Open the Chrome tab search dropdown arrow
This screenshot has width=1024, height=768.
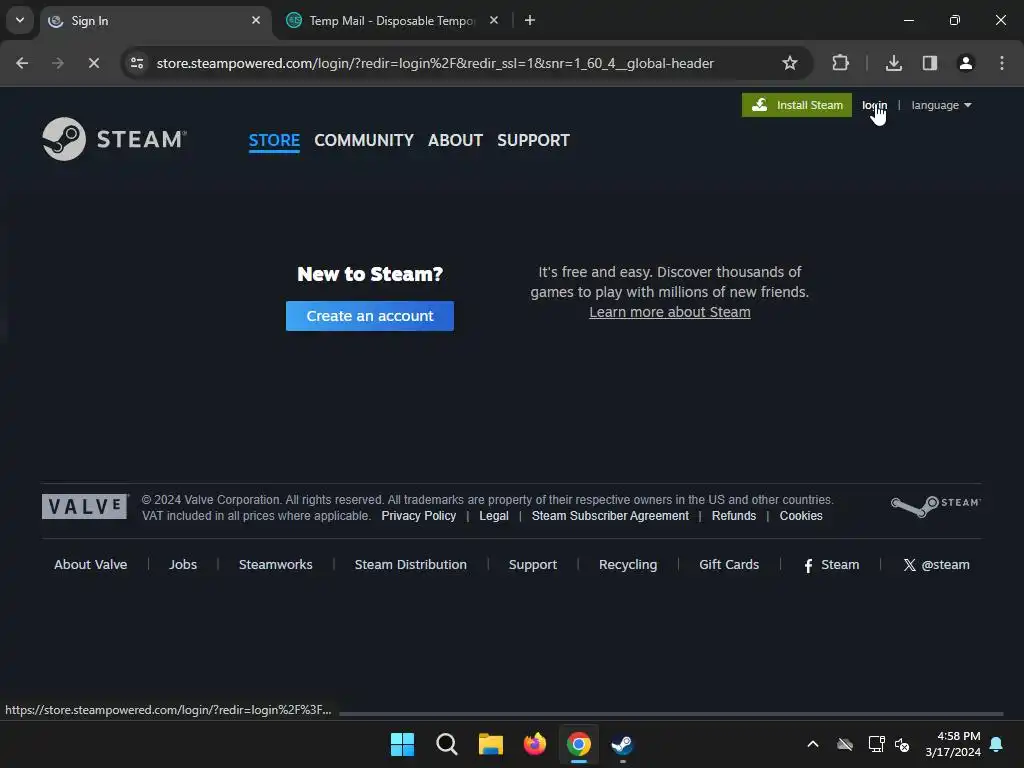[x=20, y=20]
